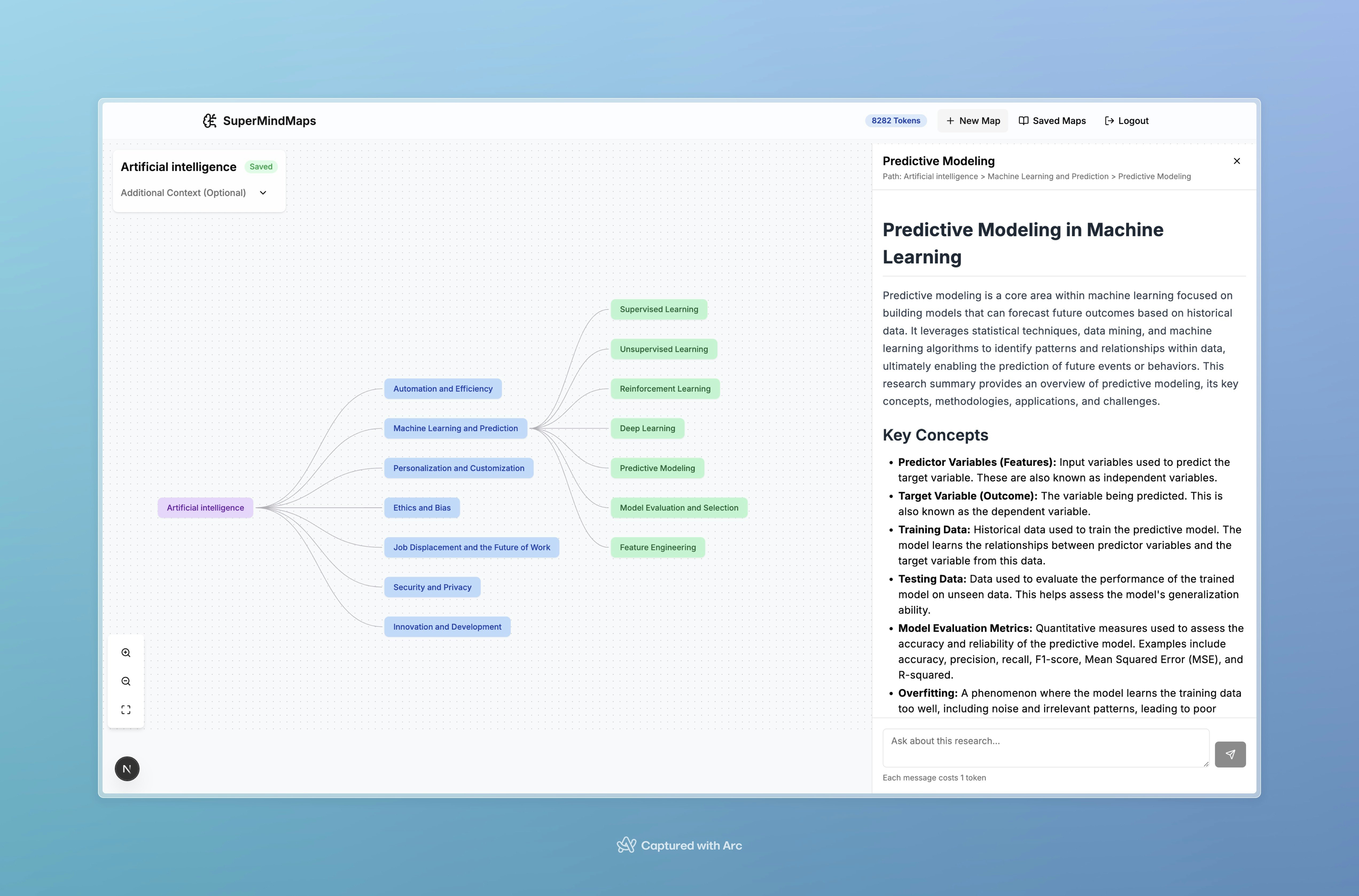Send the research question message
Image resolution: width=1359 pixels, height=896 pixels.
(1229, 754)
